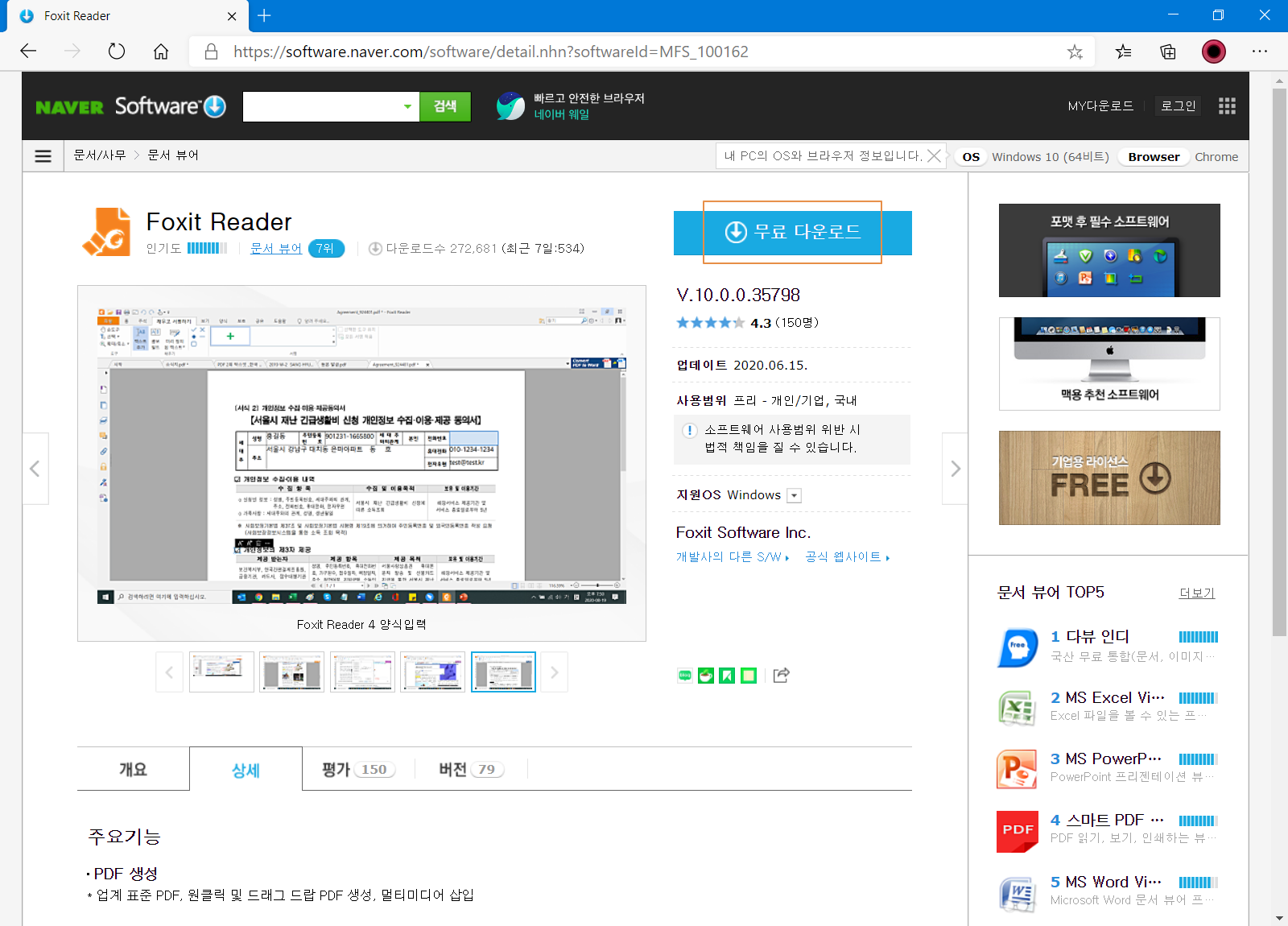Viewport: 1288px width, 926px height.
Task: Open browser profile avatar
Action: coord(1214,52)
